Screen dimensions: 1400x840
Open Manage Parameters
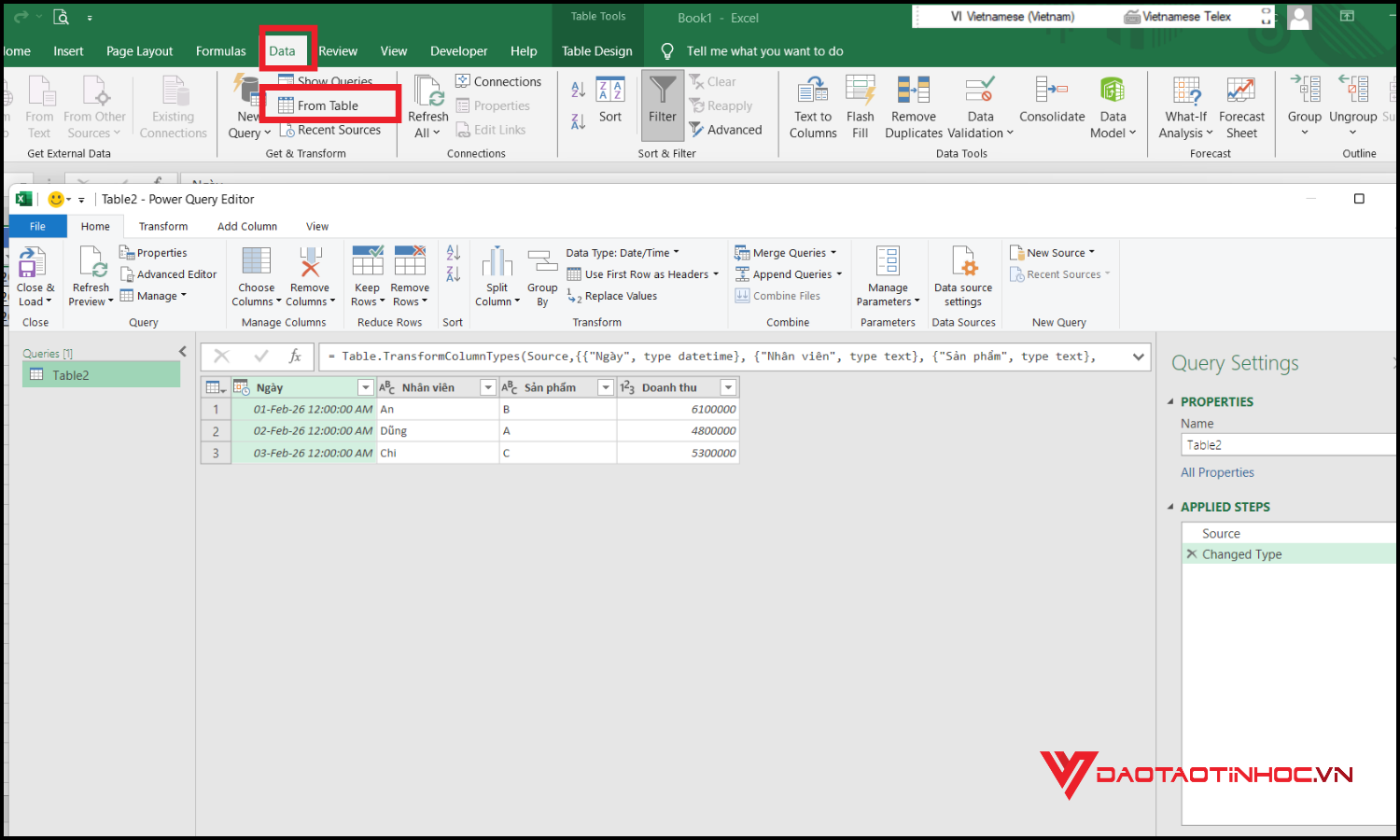click(887, 275)
